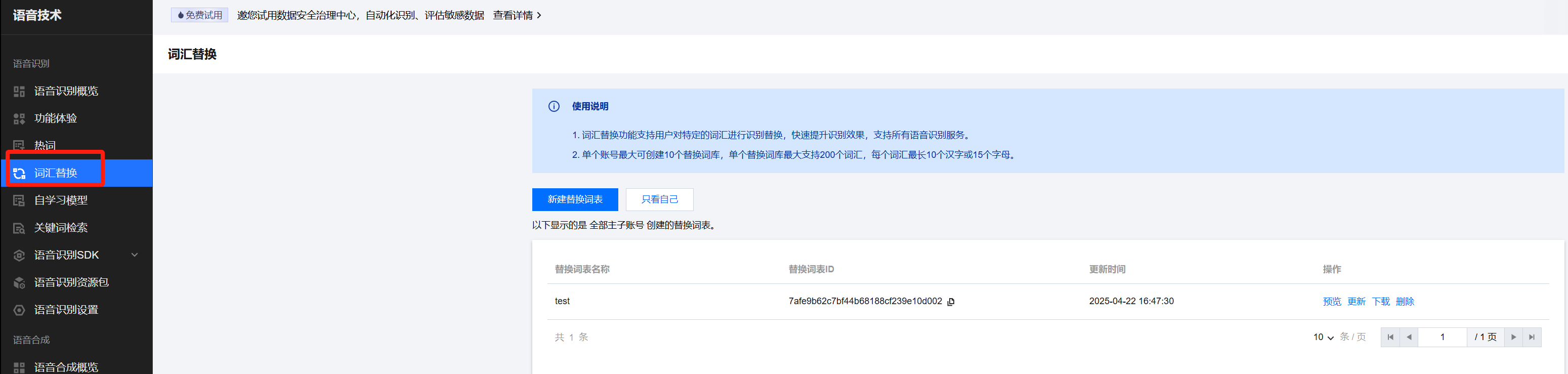
Task: Click the 查看详情 banner link
Action: [x=517, y=15]
